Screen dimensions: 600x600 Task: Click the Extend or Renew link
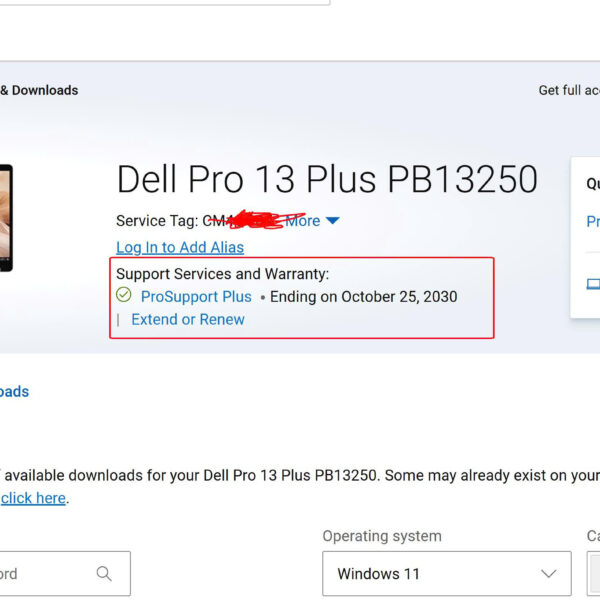pyautogui.click(x=188, y=320)
